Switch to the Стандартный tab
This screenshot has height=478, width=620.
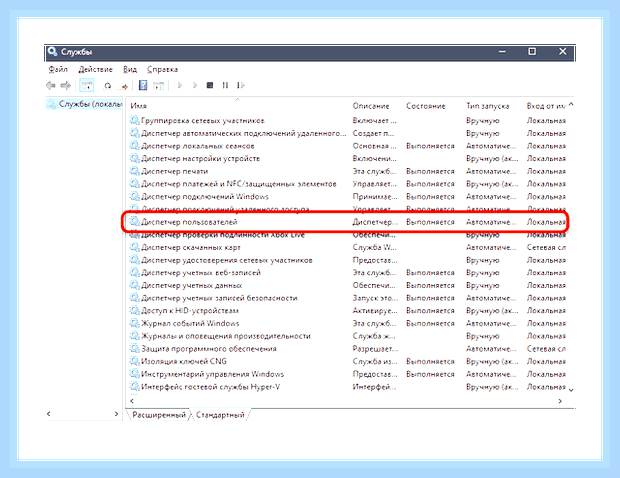220,415
